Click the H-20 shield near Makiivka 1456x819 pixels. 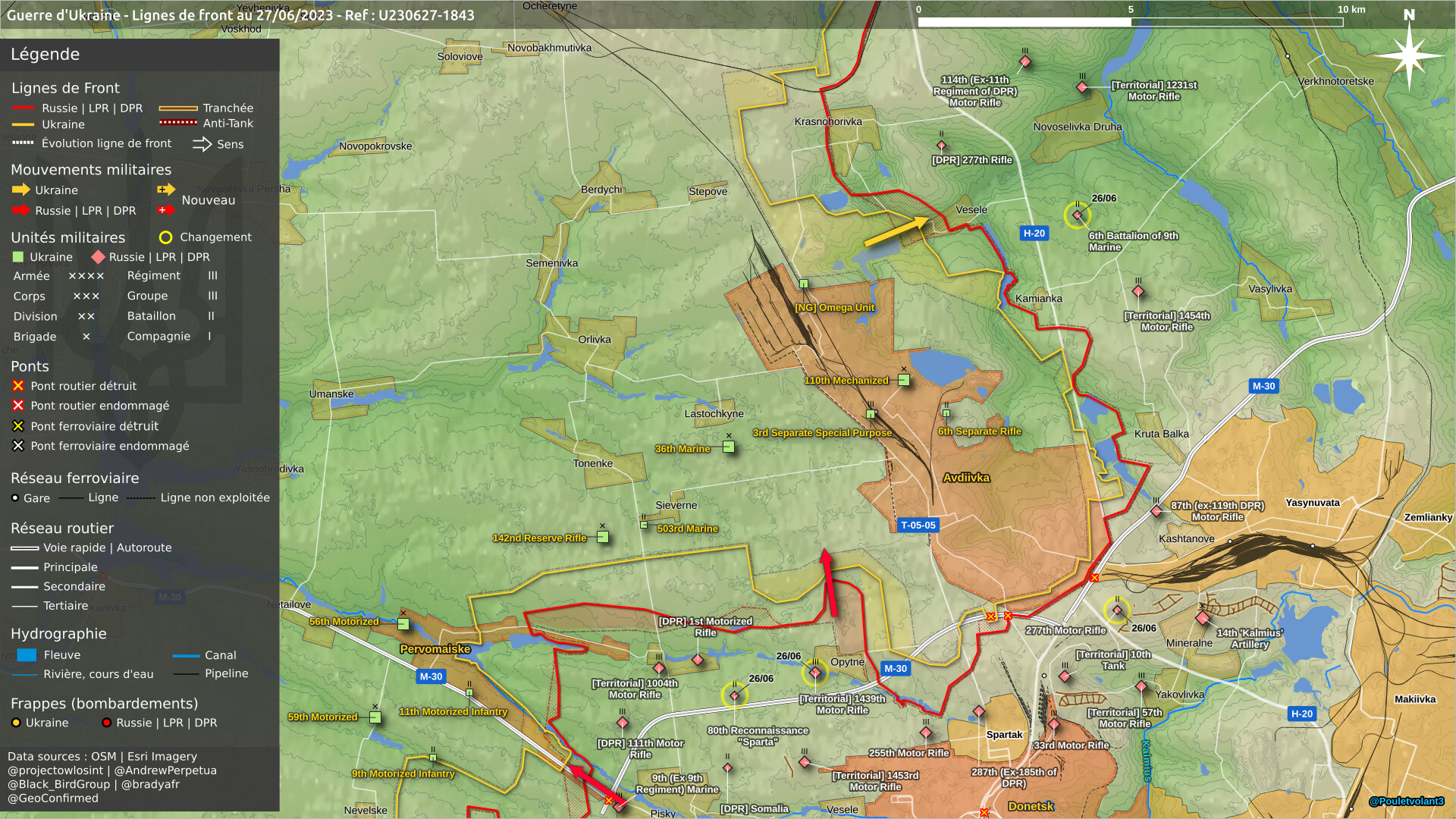tap(1301, 714)
